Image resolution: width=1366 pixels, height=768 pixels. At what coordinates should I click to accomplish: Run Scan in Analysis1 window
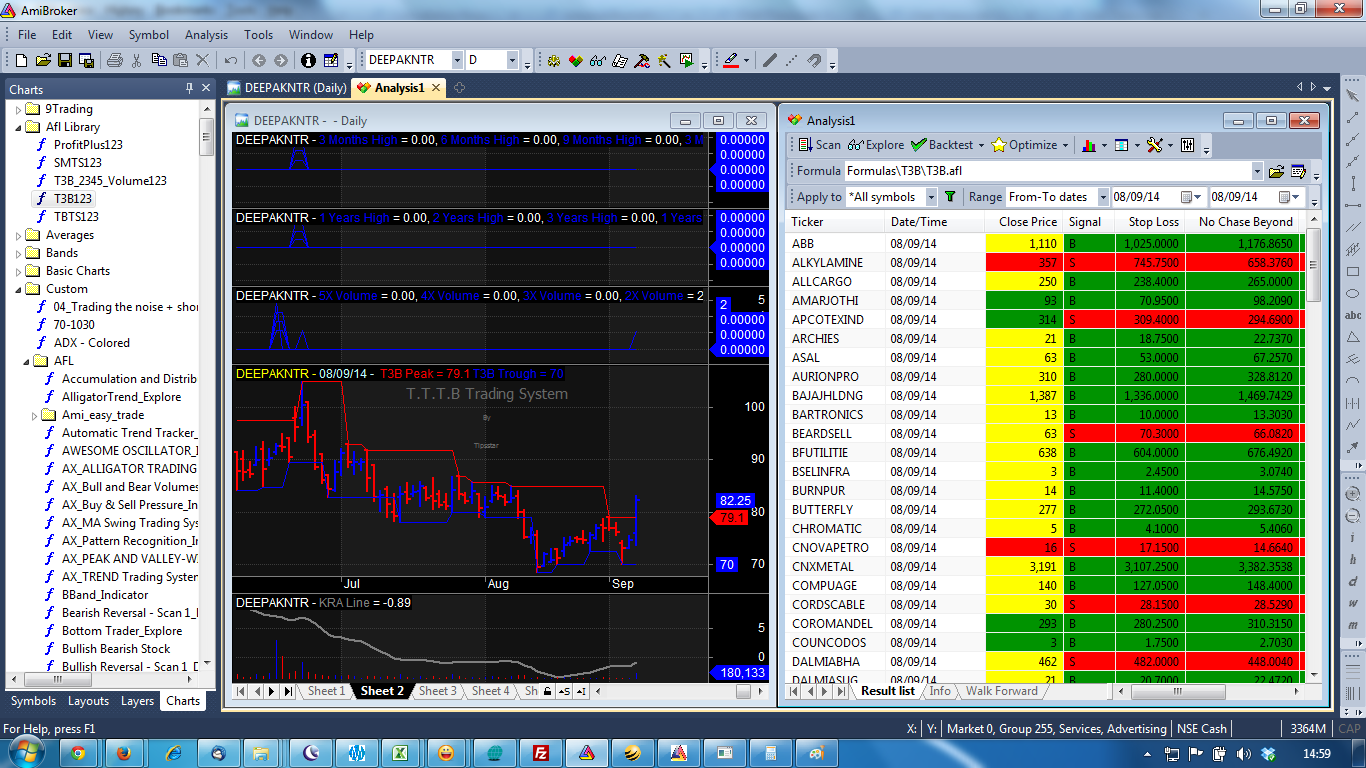click(820, 145)
